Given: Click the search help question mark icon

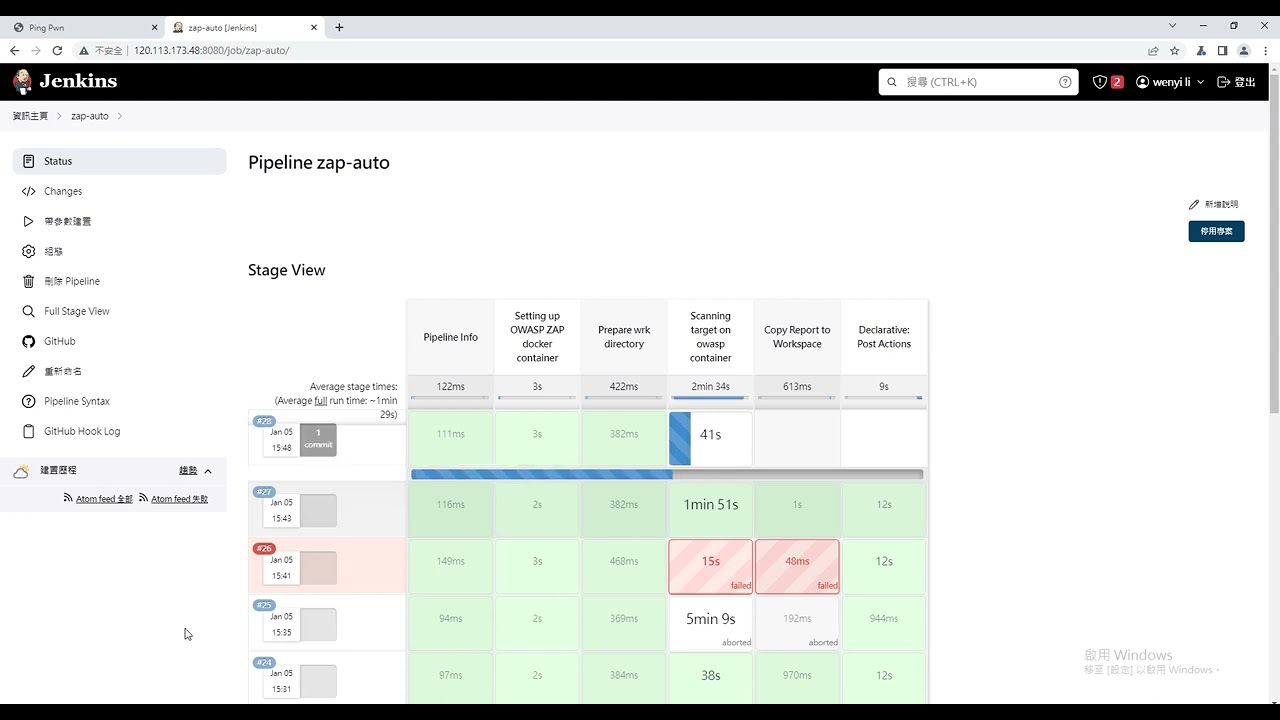Looking at the screenshot, I should [x=1065, y=82].
